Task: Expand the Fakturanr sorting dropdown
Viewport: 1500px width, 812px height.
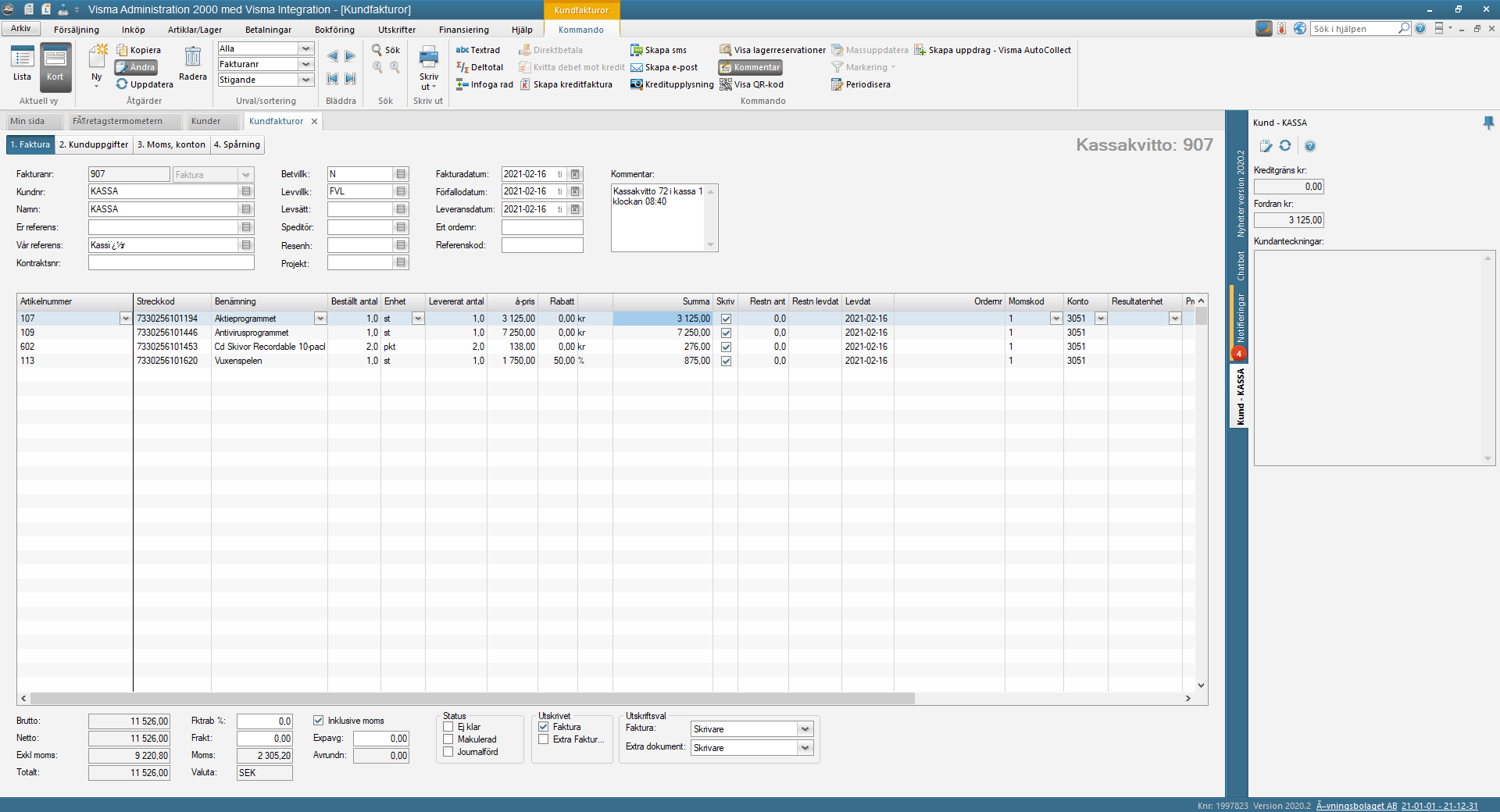Action: coord(306,64)
